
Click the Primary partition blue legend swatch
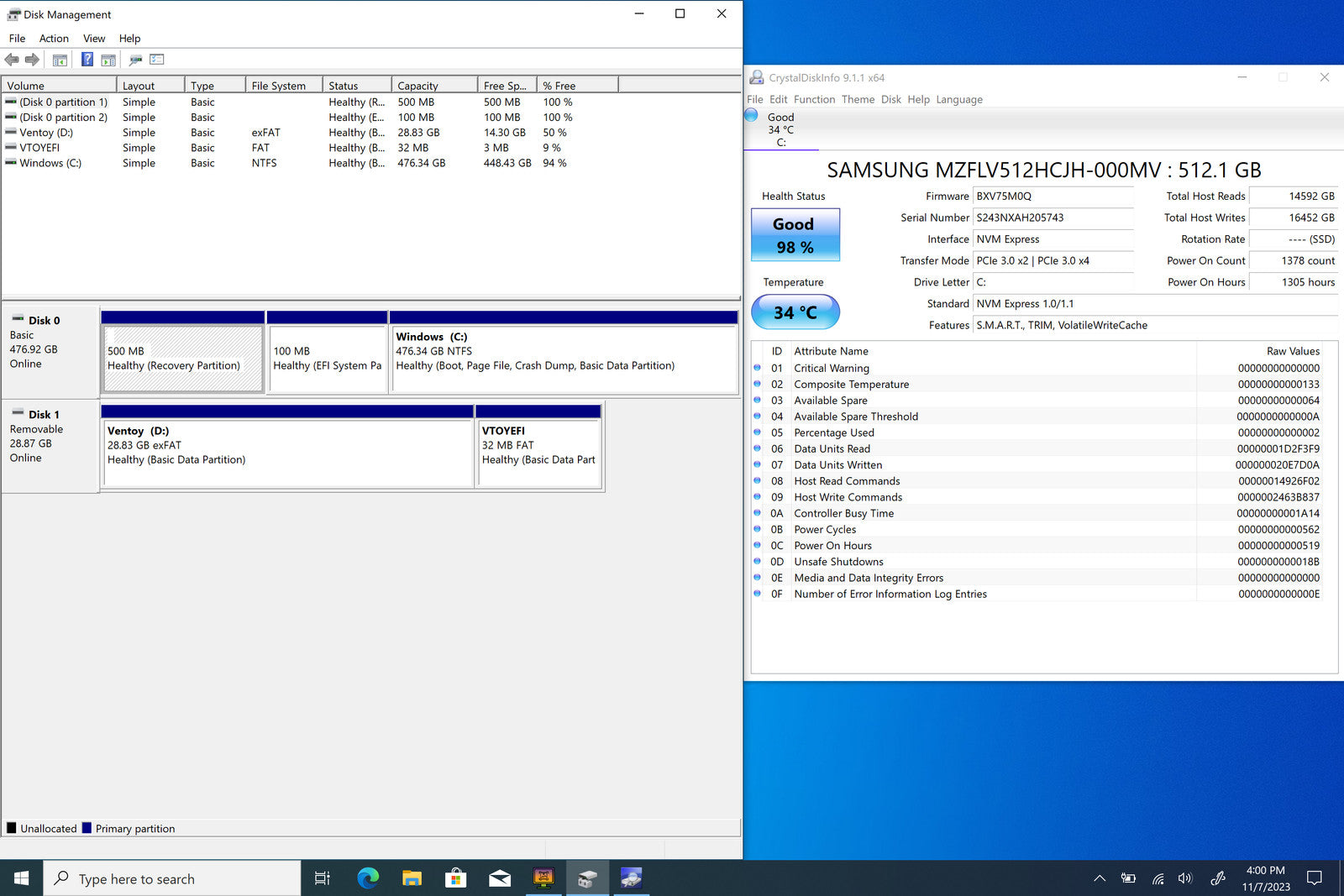click(x=87, y=828)
